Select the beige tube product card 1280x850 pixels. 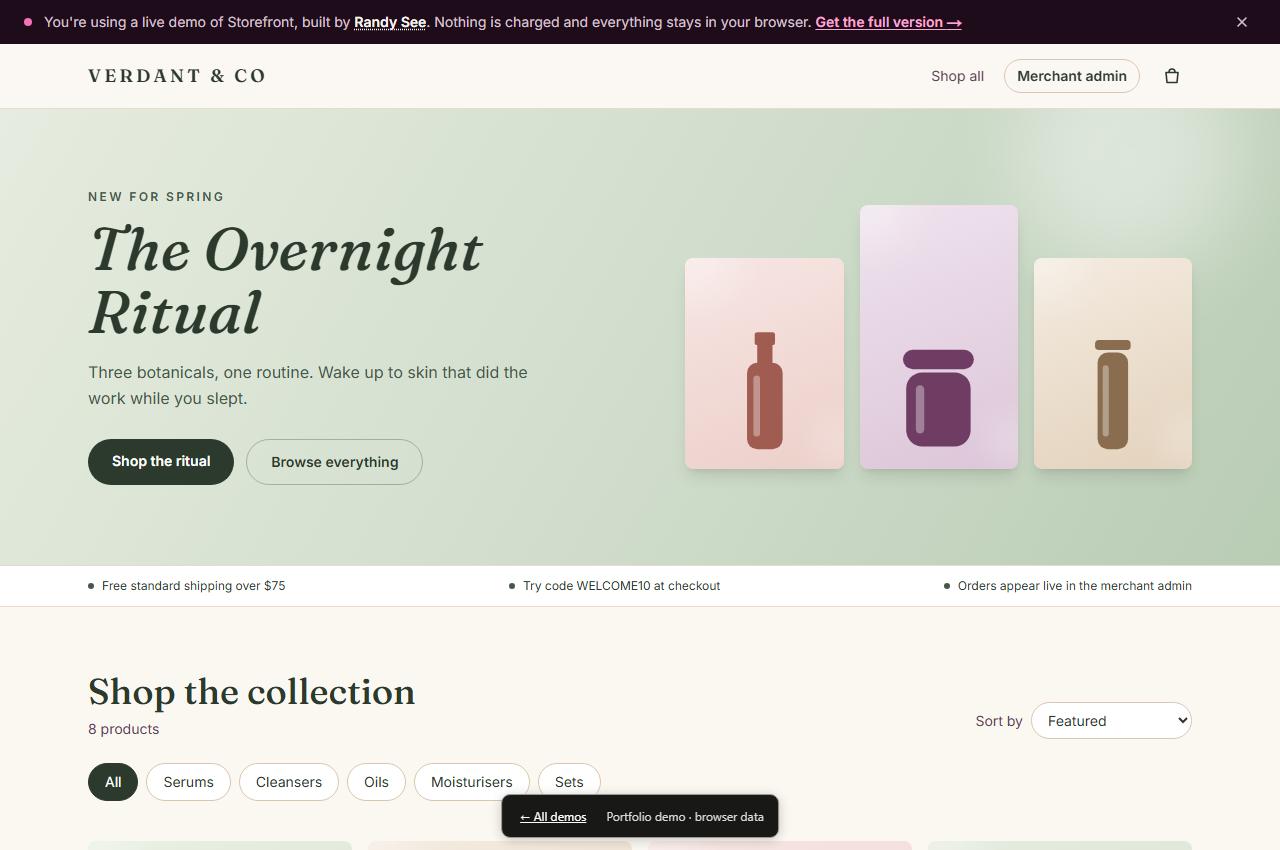(1113, 363)
